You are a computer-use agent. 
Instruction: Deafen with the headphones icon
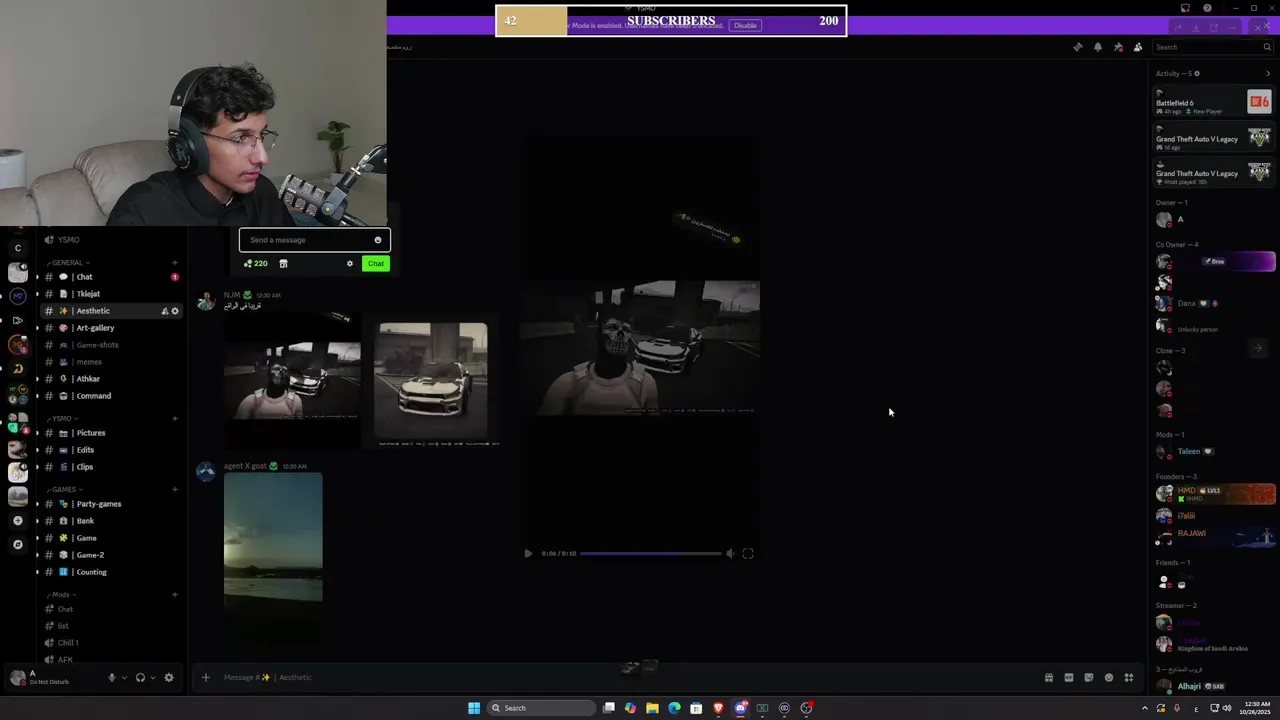tap(140, 677)
